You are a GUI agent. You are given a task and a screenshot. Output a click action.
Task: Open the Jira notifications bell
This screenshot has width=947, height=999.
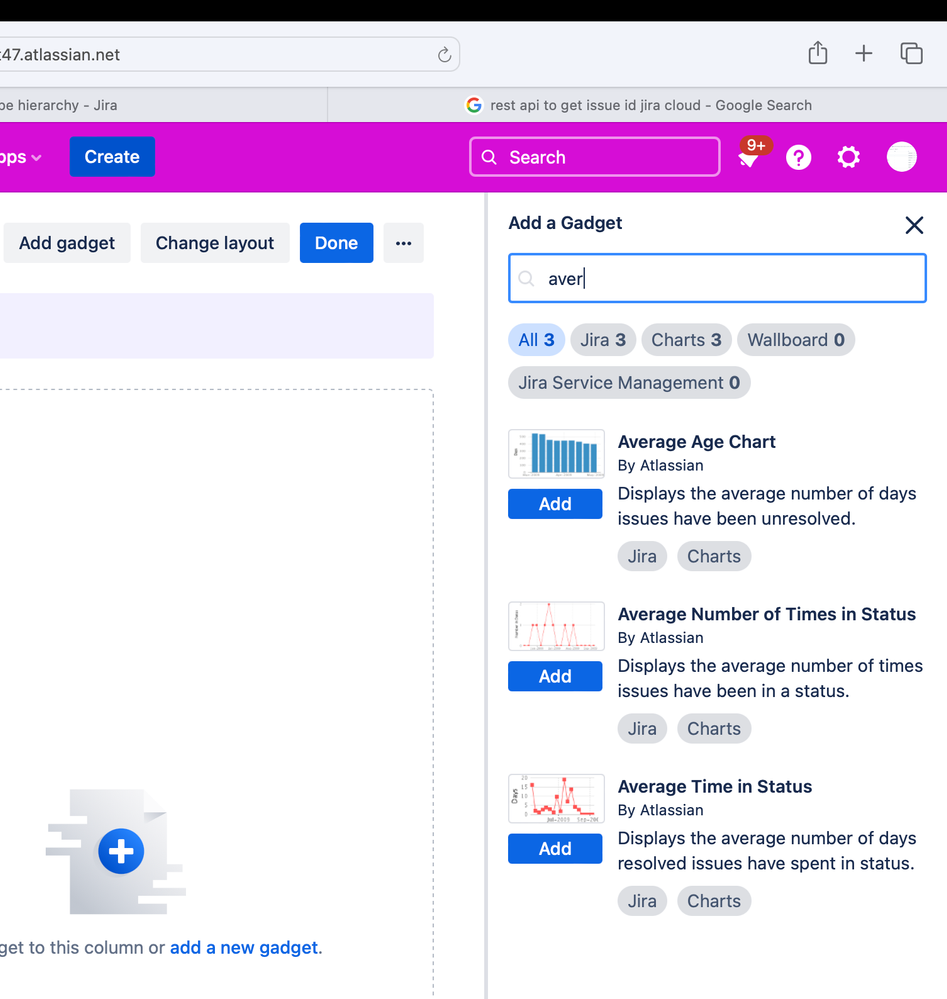click(x=749, y=158)
